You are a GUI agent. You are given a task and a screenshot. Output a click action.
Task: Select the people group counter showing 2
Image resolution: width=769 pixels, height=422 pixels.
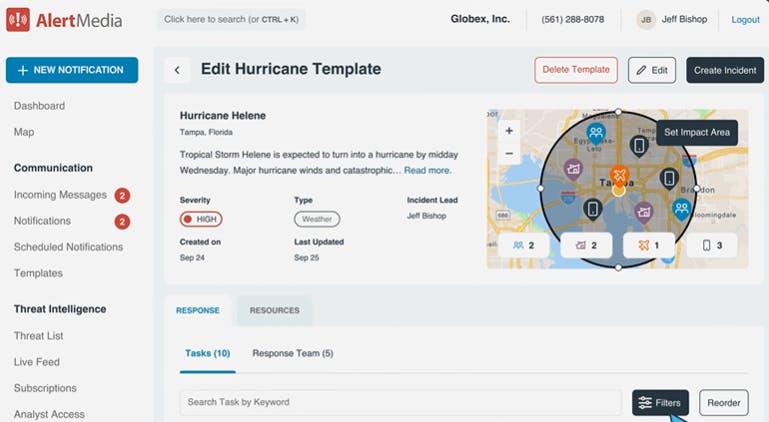[524, 245]
